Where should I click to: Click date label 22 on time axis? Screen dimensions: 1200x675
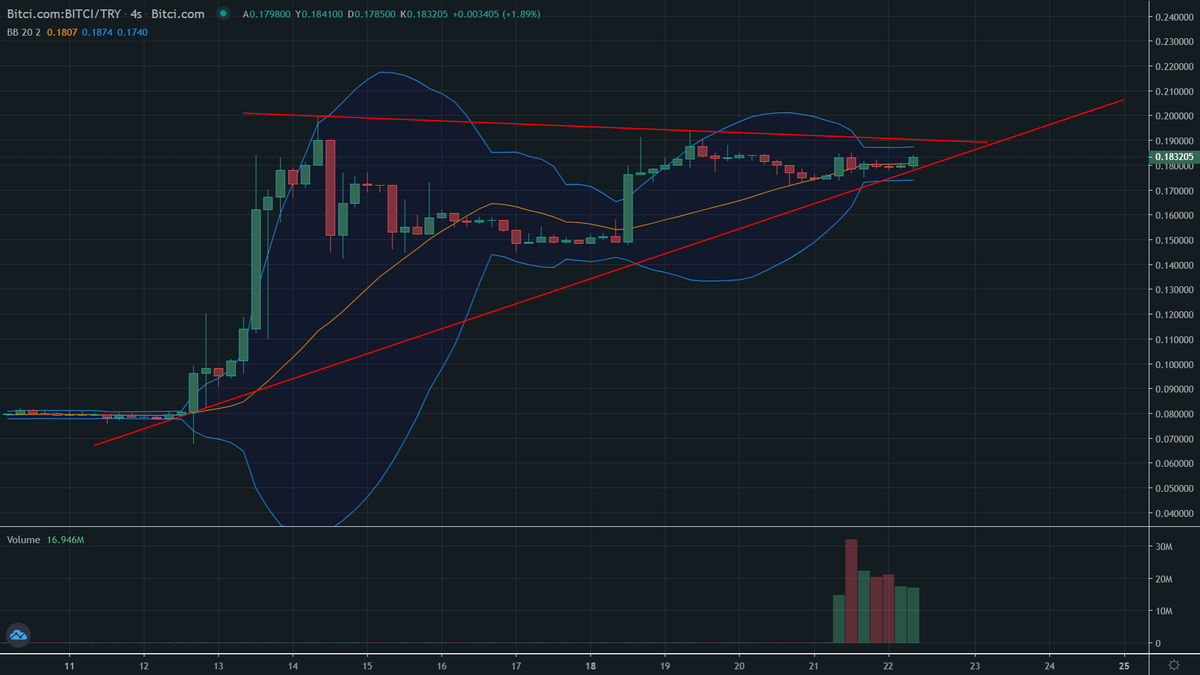point(888,665)
